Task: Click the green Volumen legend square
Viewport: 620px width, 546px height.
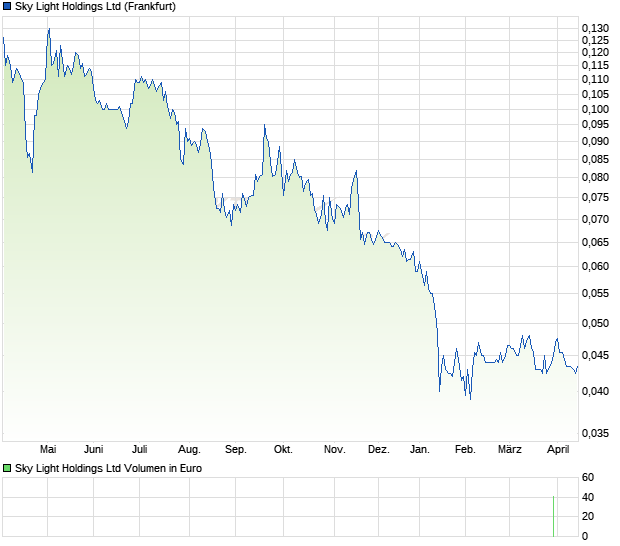Action: tap(7, 469)
